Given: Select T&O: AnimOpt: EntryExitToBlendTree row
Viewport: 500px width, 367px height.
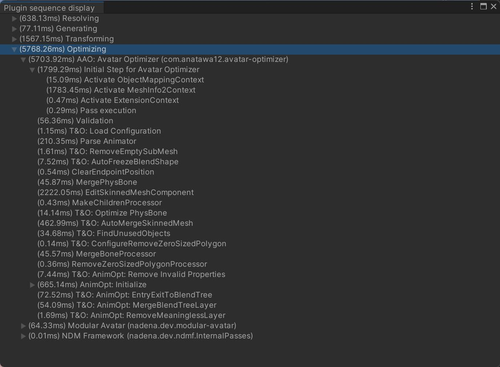Looking at the screenshot, I should (250, 295).
